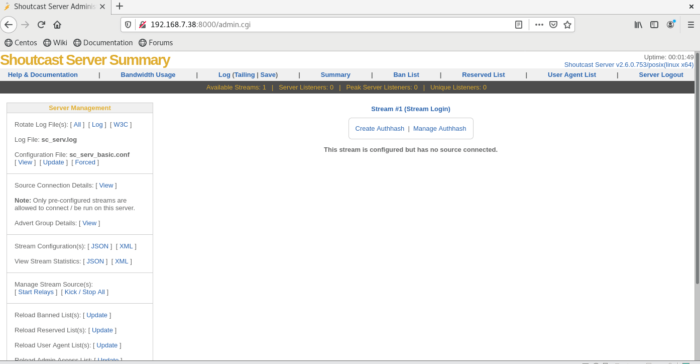
Task: Open Bandwidth Usage page
Action: [x=148, y=75]
